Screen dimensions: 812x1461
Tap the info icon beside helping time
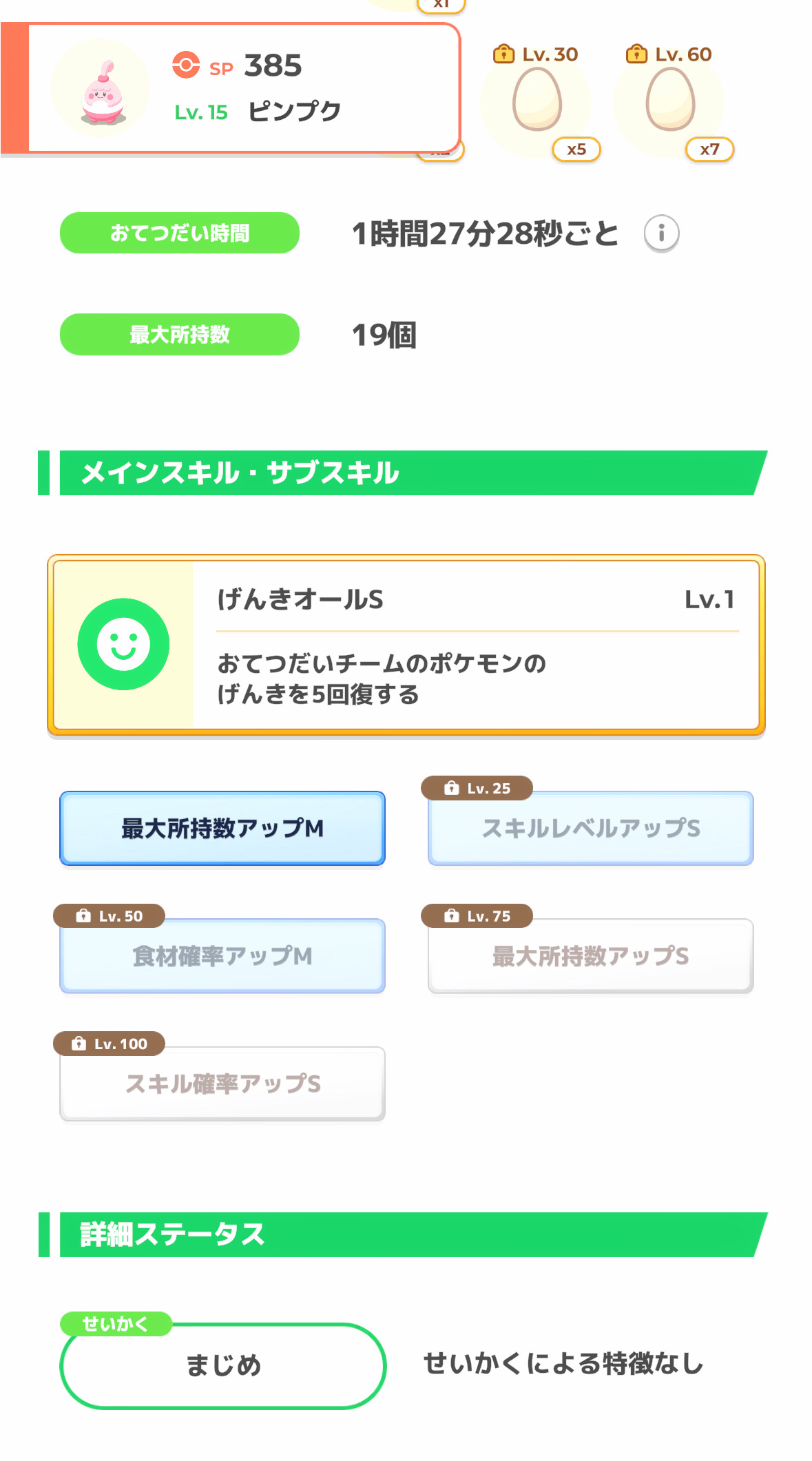pyautogui.click(x=661, y=234)
